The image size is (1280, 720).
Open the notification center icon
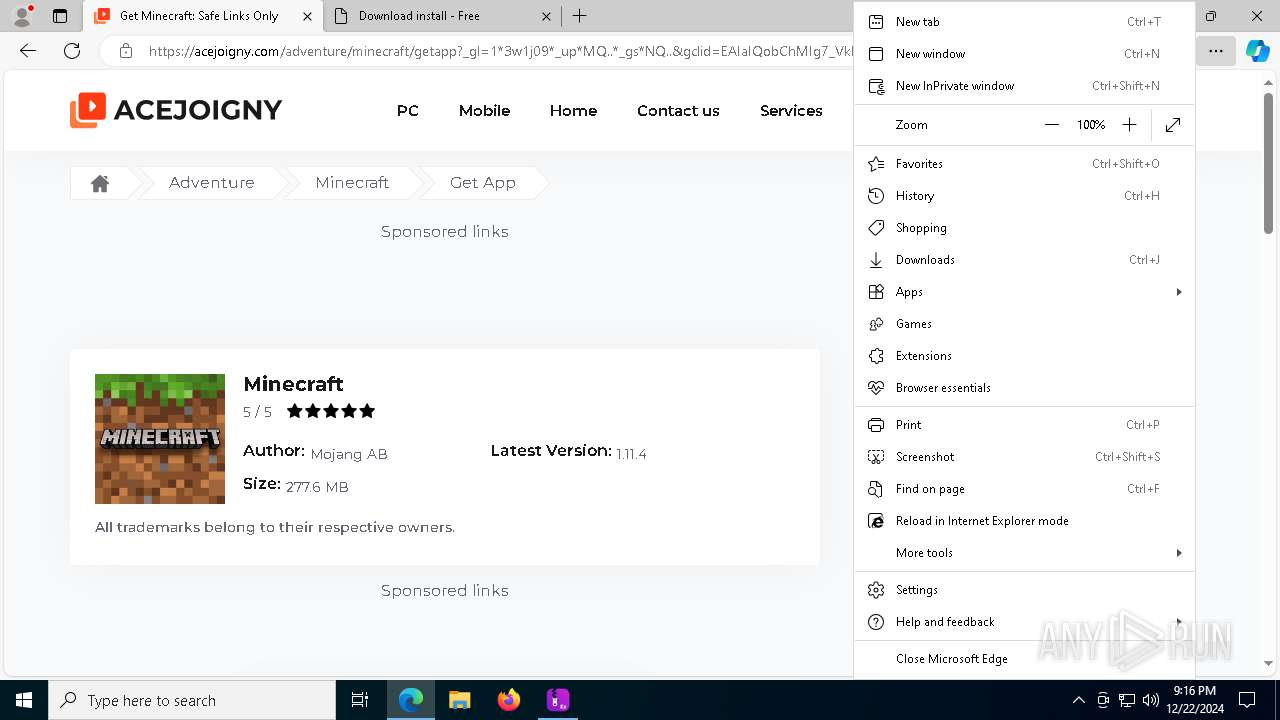coord(1247,700)
